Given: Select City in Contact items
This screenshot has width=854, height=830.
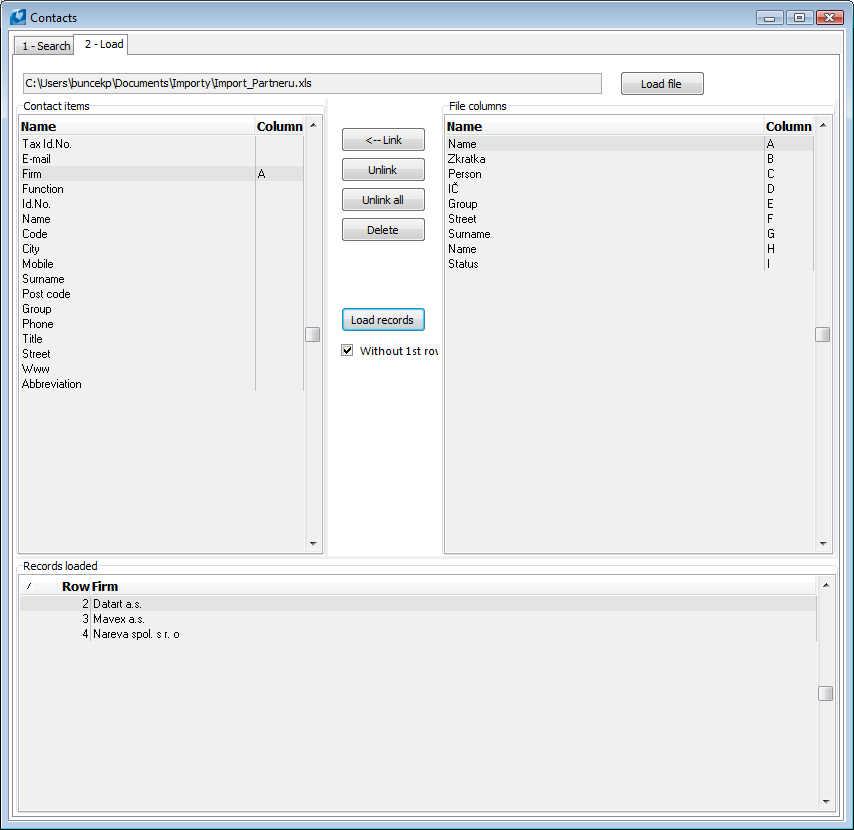Looking at the screenshot, I should point(162,248).
